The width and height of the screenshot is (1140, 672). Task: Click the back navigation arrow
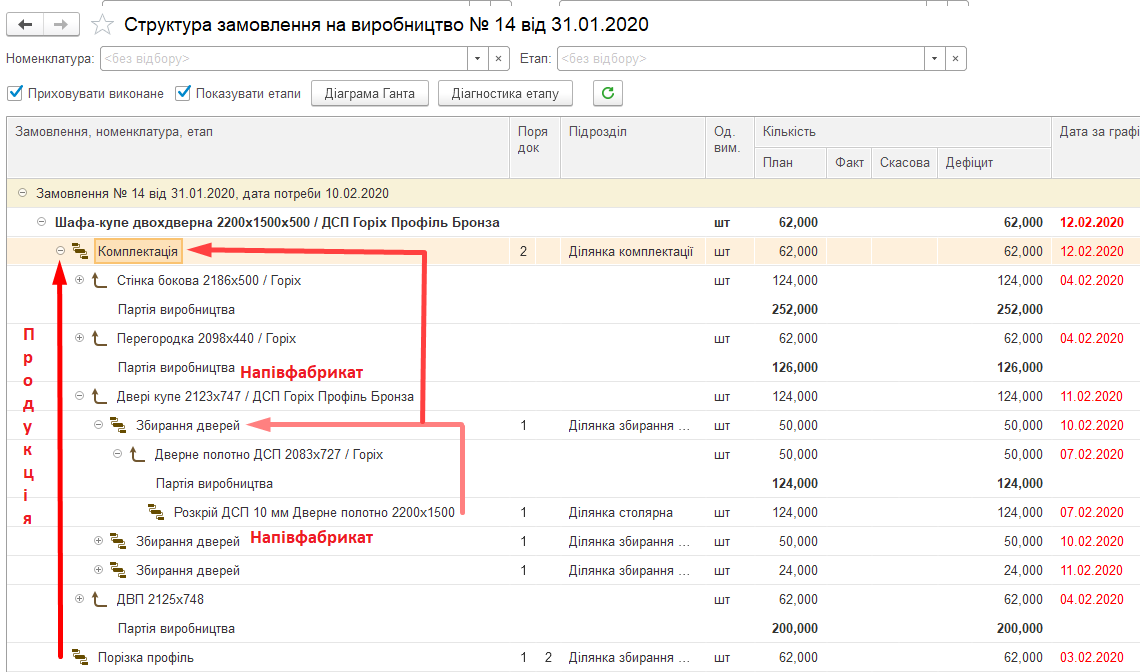pos(26,24)
